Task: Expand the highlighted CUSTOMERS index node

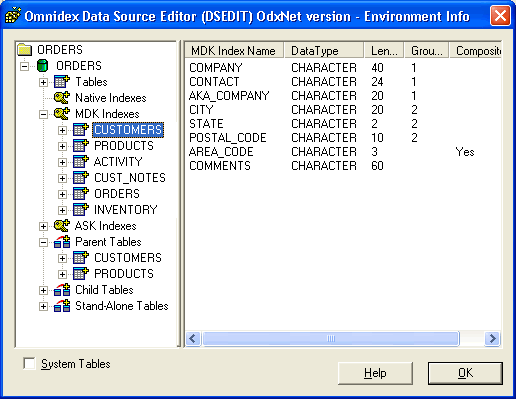Action: tap(62, 130)
